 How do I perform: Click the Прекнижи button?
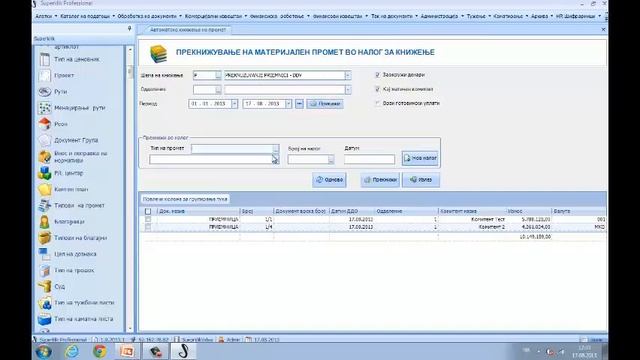coord(380,180)
